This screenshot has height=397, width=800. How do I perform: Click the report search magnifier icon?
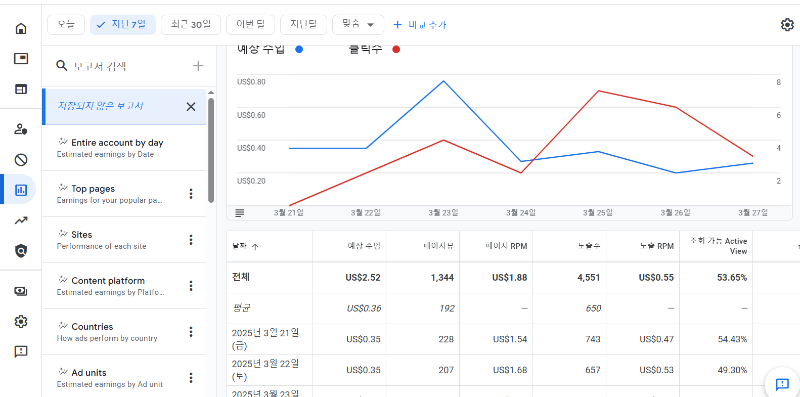coord(62,66)
